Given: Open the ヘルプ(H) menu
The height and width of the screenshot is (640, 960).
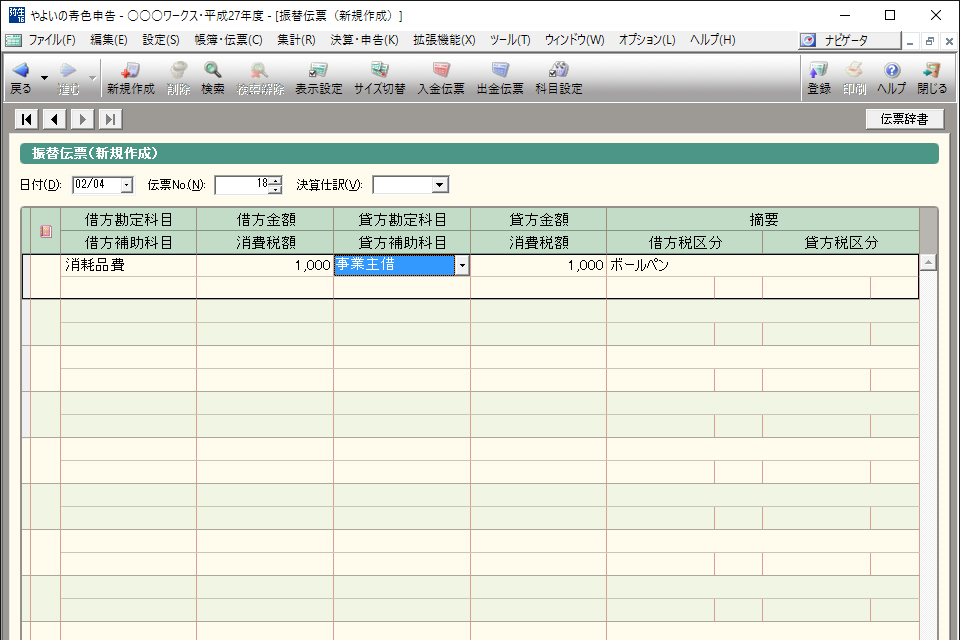Looking at the screenshot, I should pyautogui.click(x=713, y=40).
